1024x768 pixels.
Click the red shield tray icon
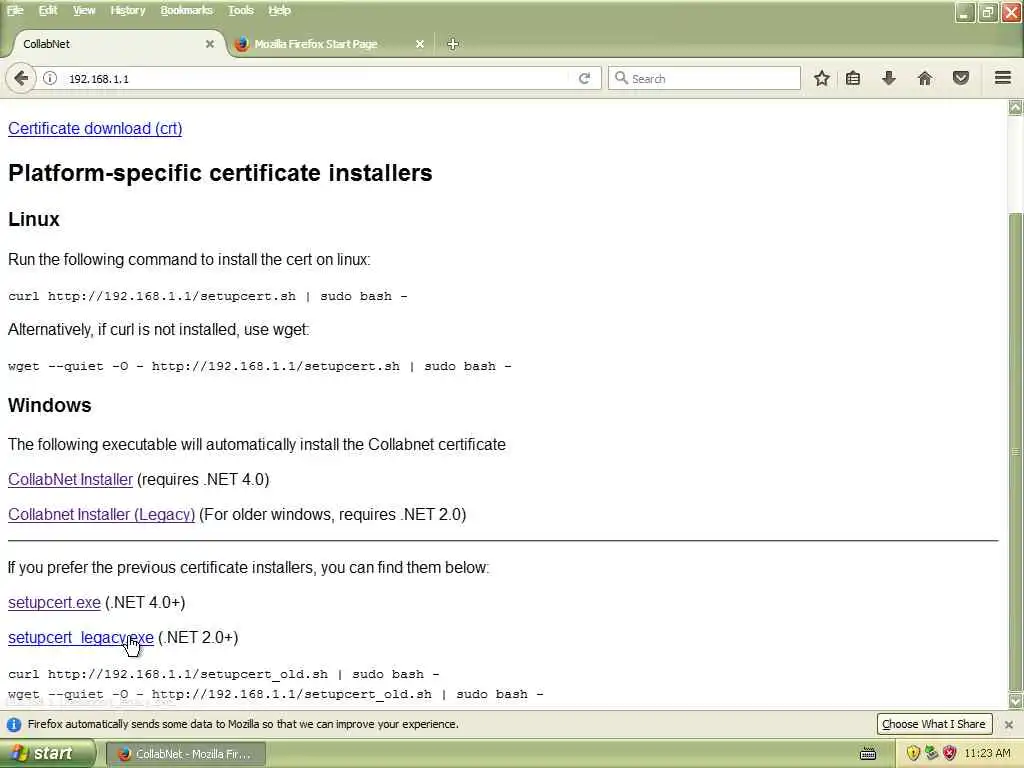coord(950,754)
